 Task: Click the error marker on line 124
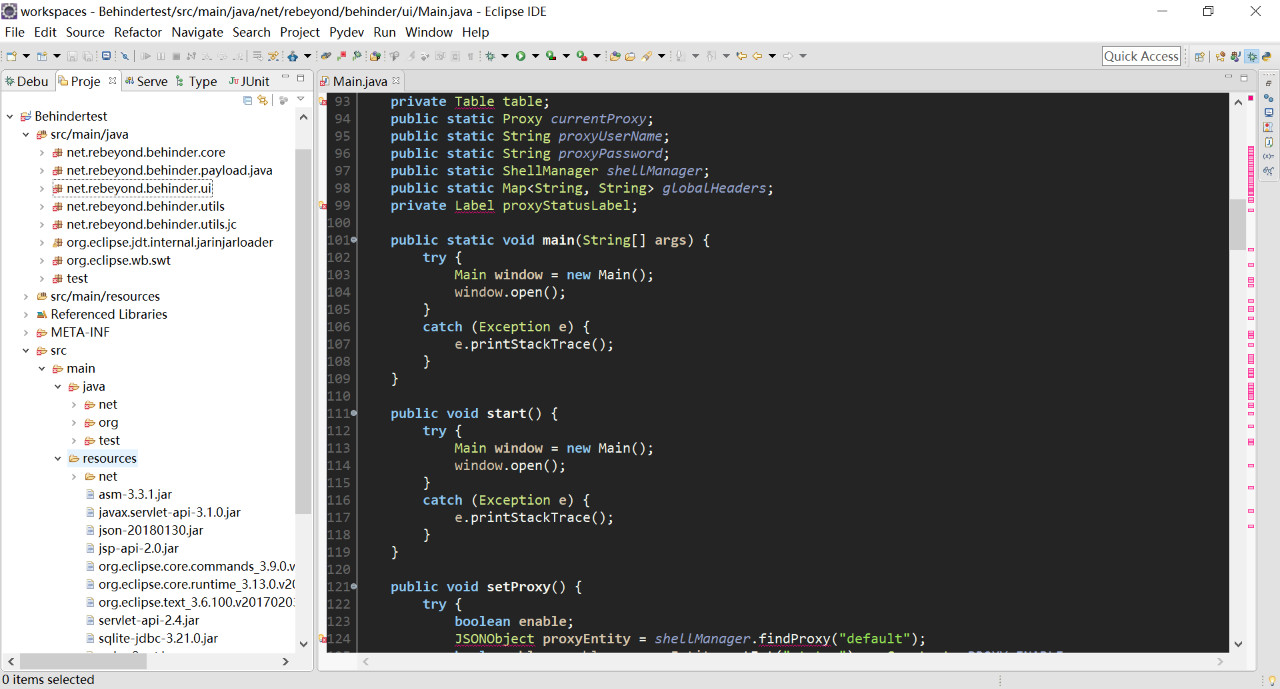[x=323, y=638]
